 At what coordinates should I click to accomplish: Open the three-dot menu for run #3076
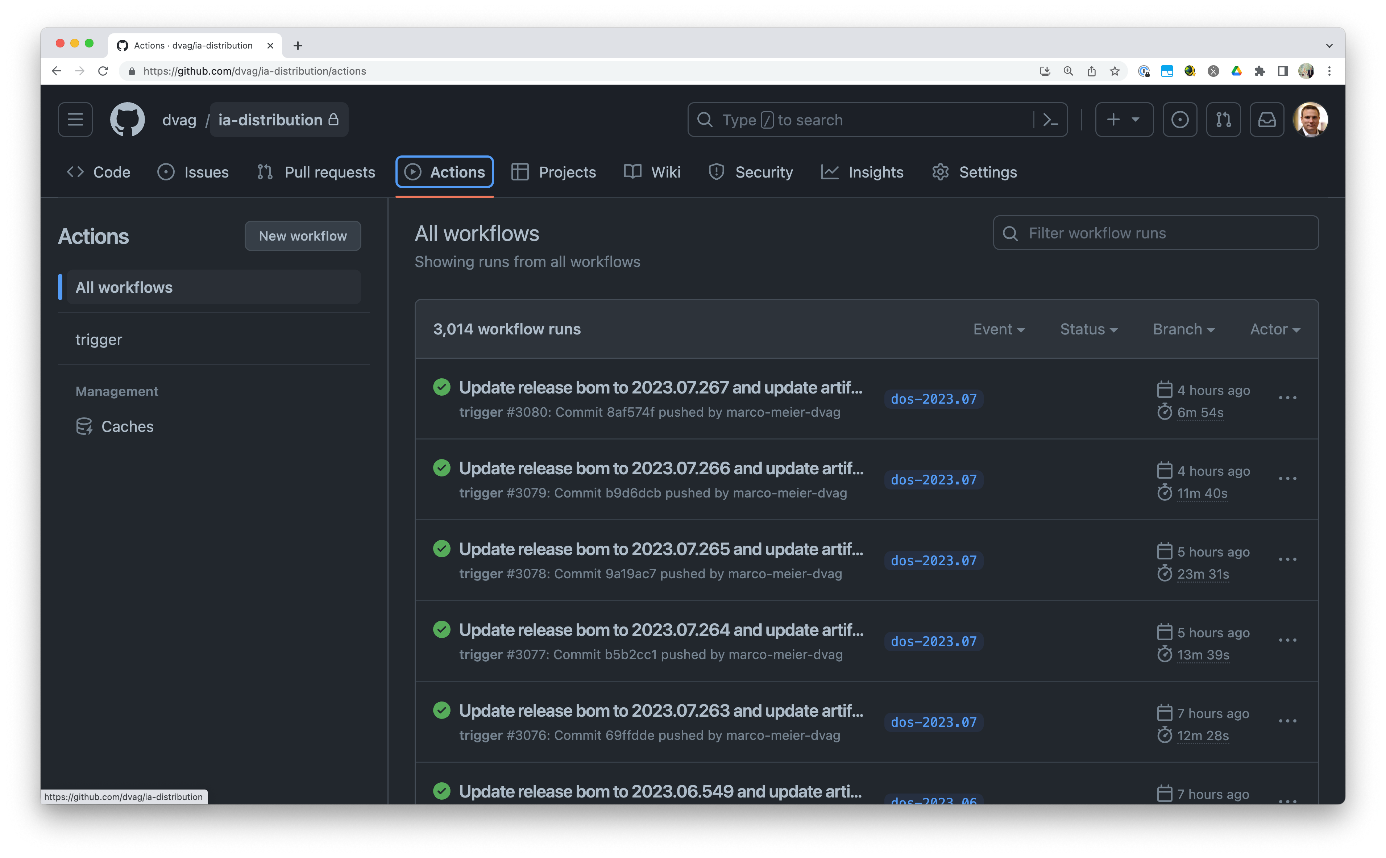[1288, 721]
